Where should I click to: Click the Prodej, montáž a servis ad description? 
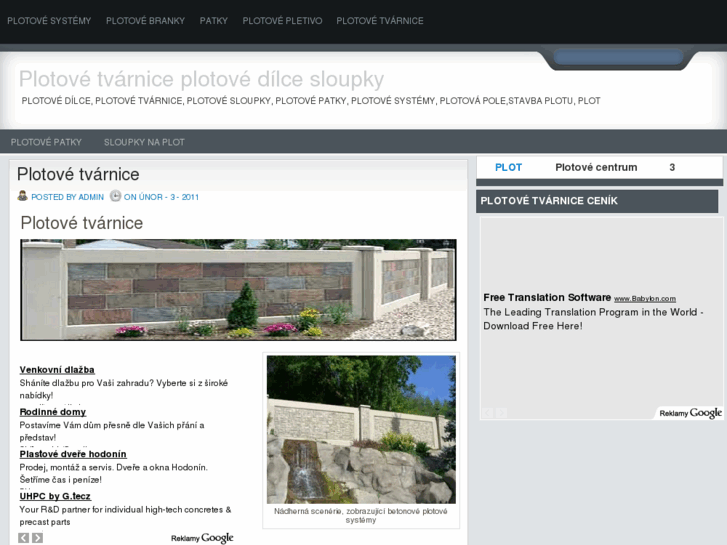click(x=114, y=474)
